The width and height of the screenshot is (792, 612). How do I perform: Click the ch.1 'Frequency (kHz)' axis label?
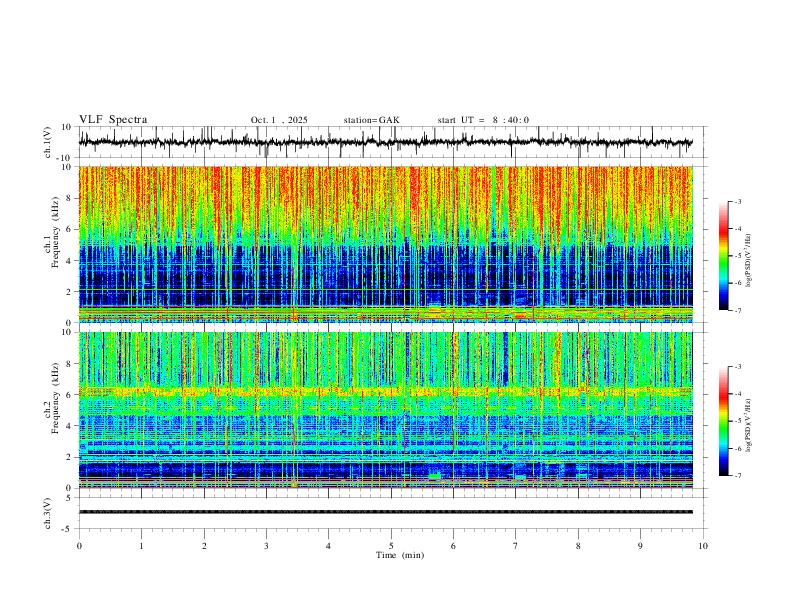(55, 232)
